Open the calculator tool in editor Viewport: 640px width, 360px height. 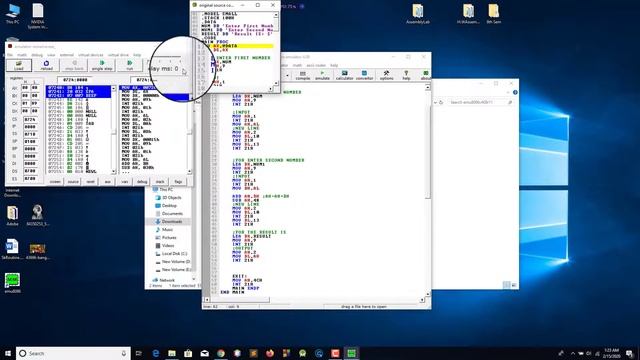coord(344,75)
